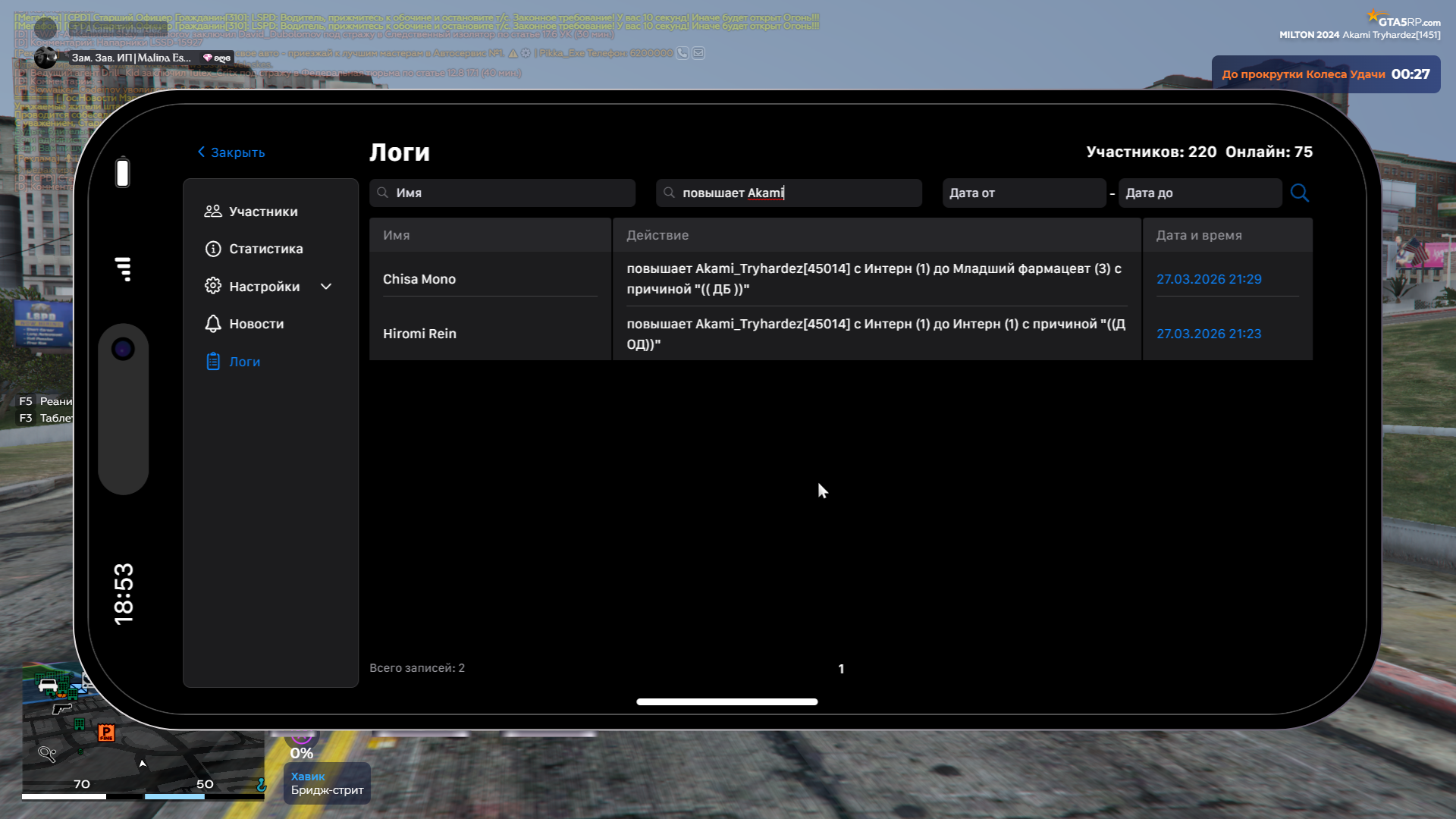The height and width of the screenshot is (819, 1456).
Task: Click the blue search magnifier icon
Action: [x=1299, y=193]
